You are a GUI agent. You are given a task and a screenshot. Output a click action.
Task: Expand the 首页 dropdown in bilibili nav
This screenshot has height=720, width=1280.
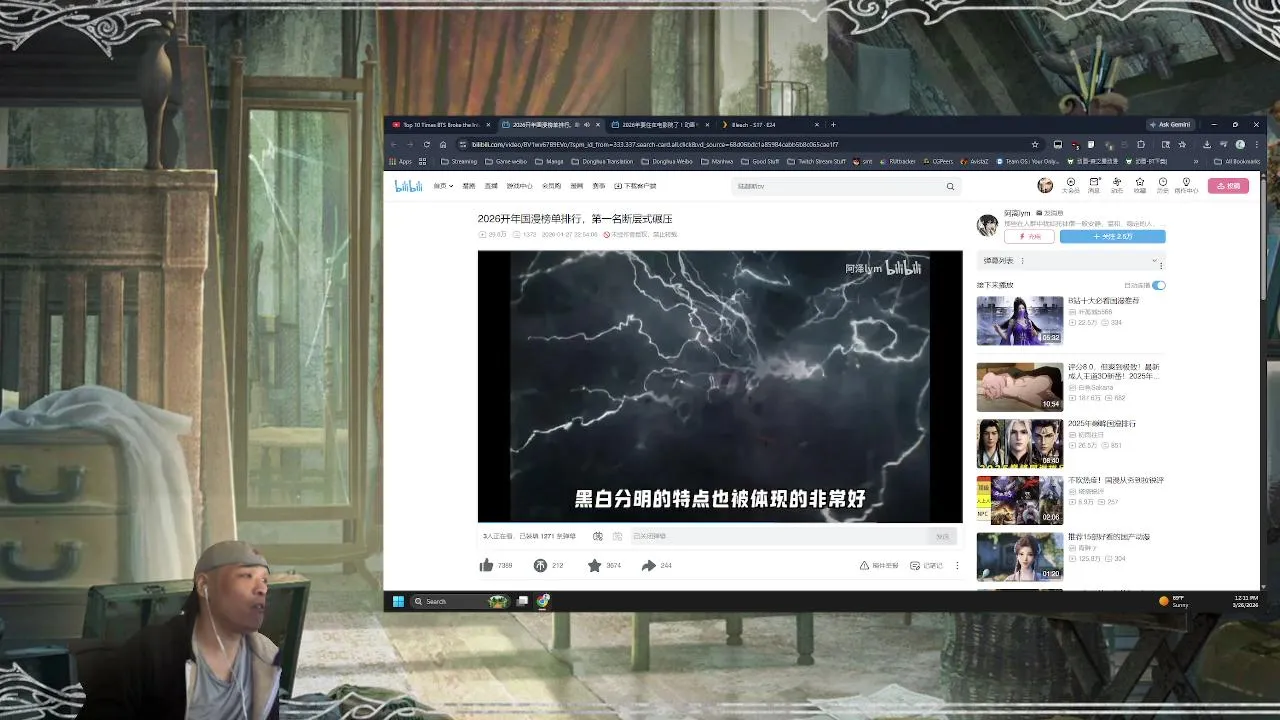tap(443, 186)
